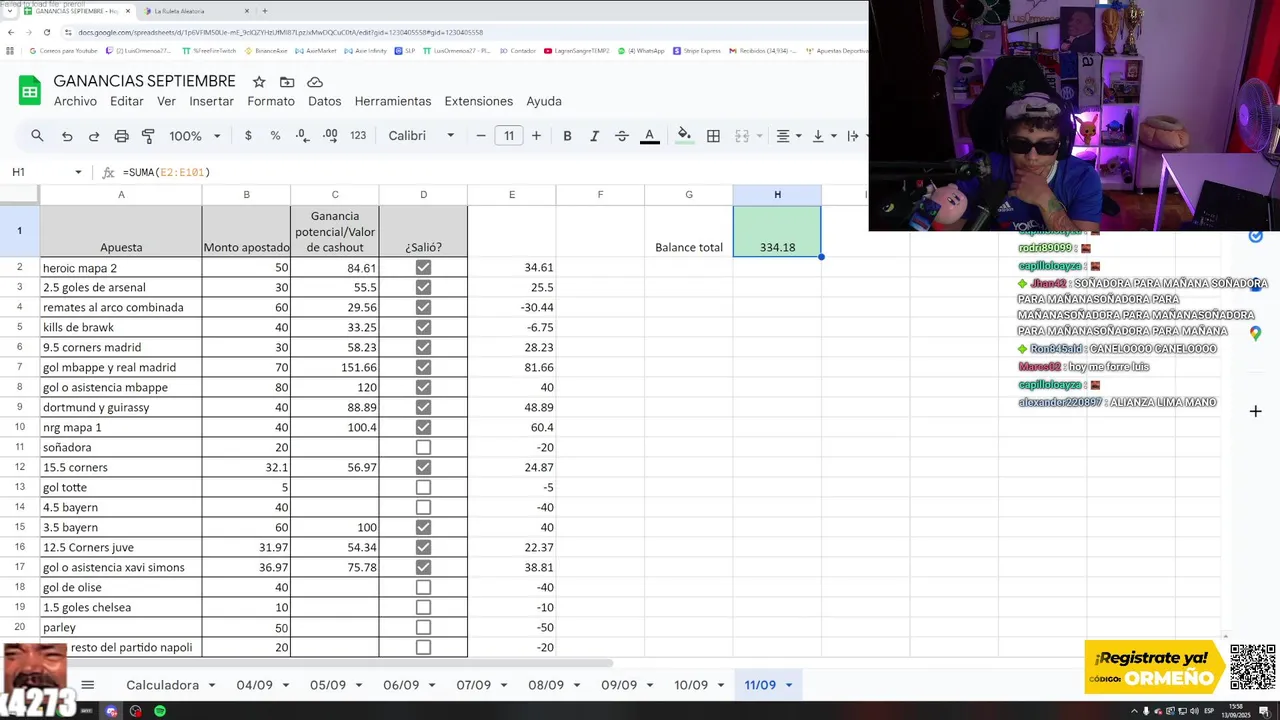Select the paint format tool
This screenshot has height=720, width=1280.
pos(148,136)
